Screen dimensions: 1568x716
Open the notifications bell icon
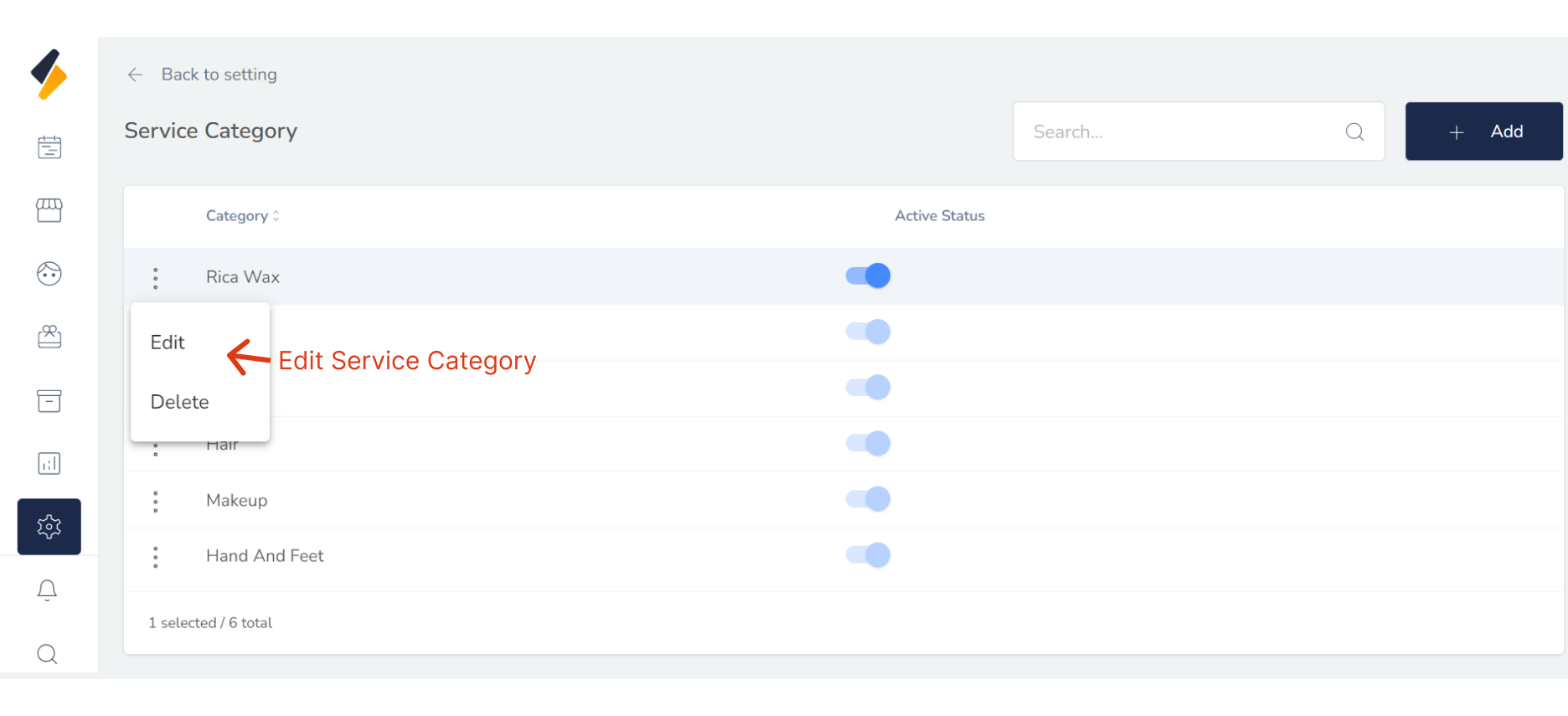(x=48, y=590)
